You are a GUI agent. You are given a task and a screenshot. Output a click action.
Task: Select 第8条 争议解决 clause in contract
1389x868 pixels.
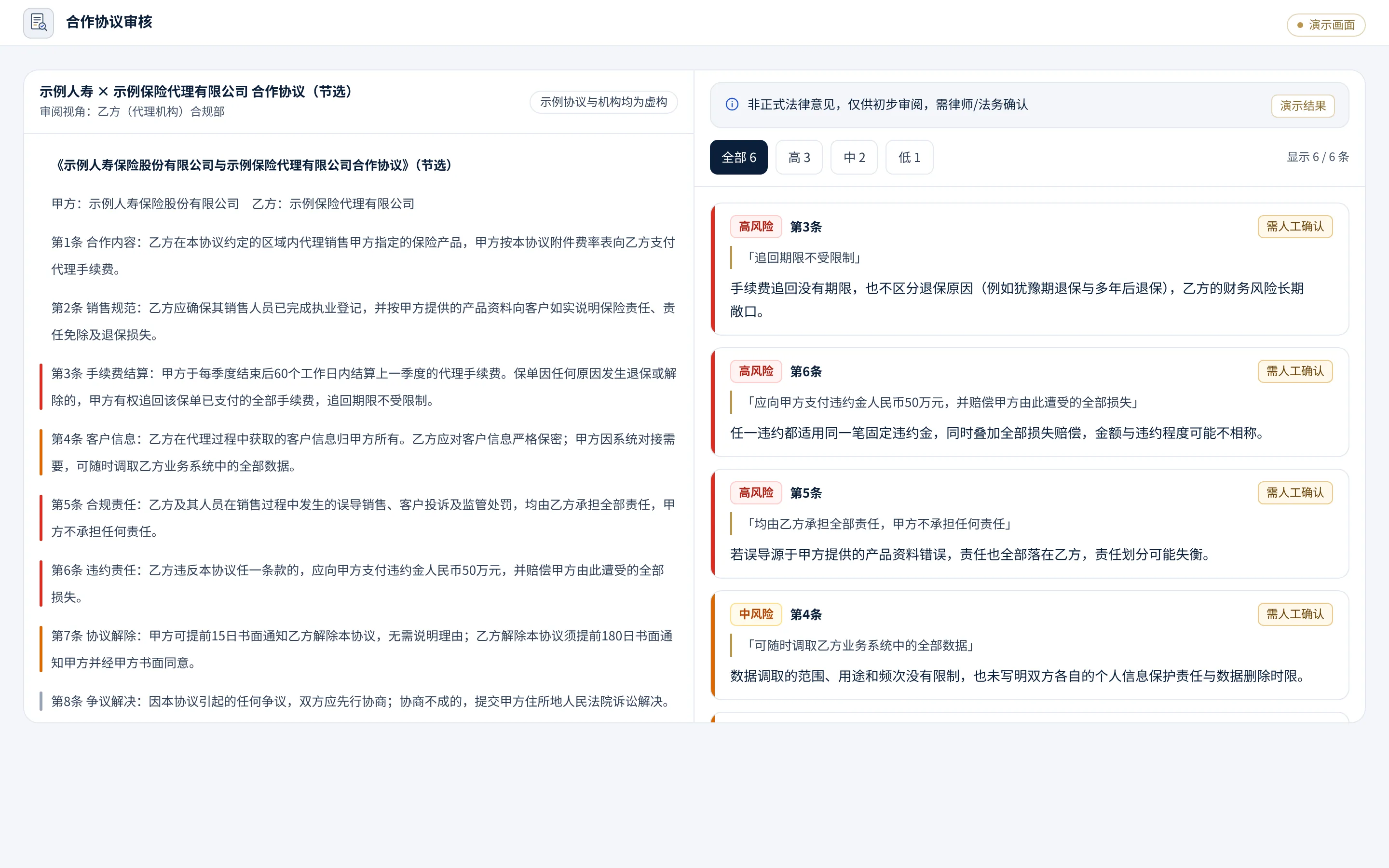[x=360, y=702]
